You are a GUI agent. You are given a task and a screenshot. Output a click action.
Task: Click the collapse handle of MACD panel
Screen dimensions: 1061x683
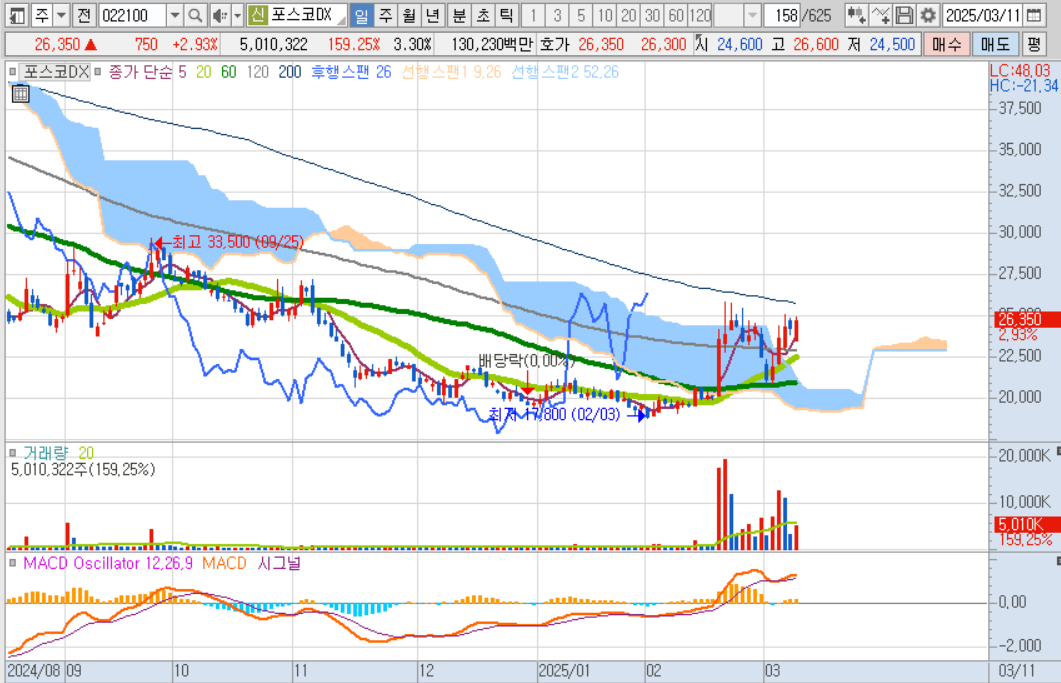[x=1058, y=561]
